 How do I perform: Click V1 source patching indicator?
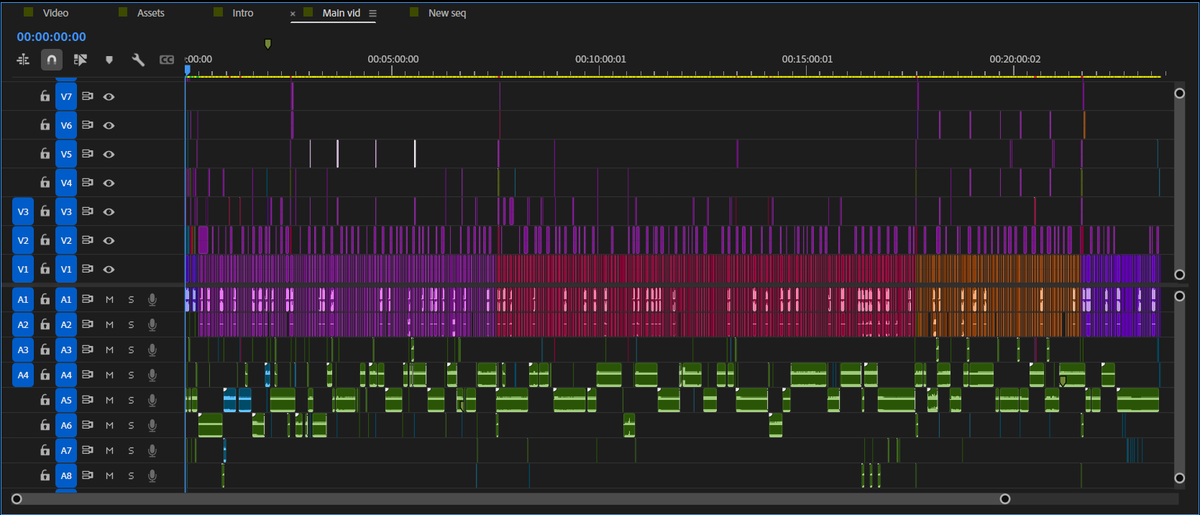pyautogui.click(x=23, y=269)
